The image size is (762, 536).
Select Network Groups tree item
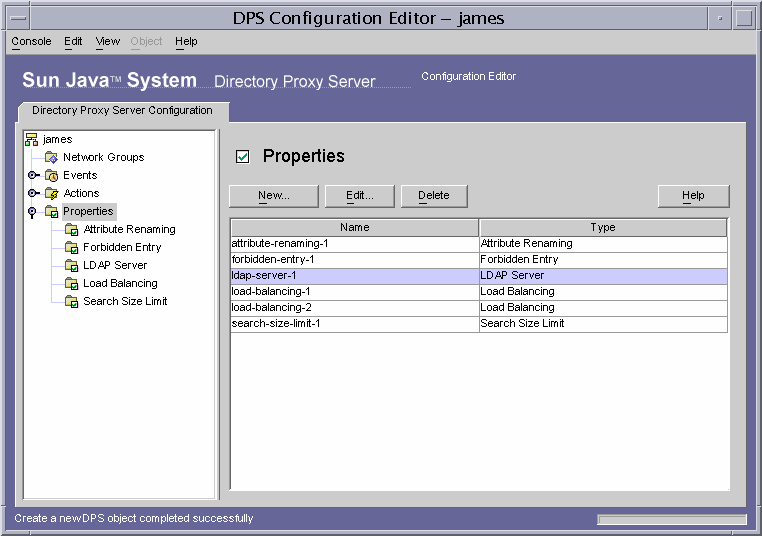104,157
